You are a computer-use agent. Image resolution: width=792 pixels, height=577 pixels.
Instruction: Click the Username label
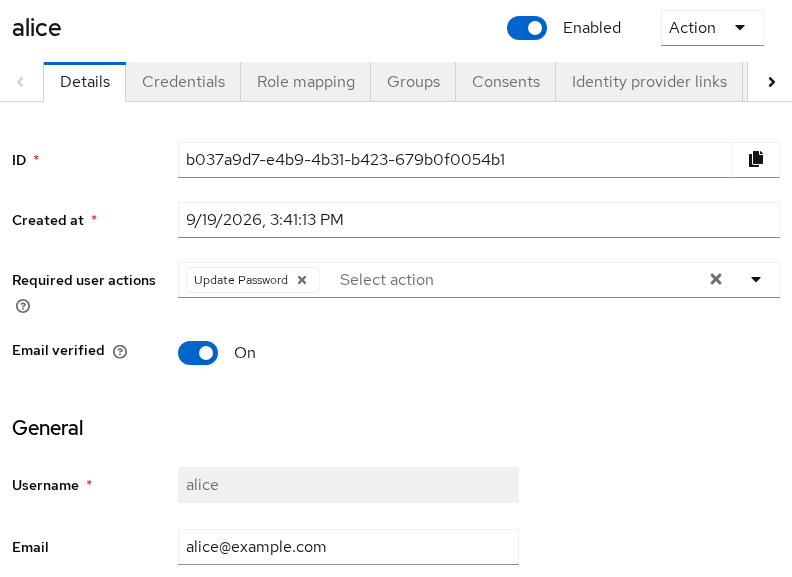click(x=45, y=486)
